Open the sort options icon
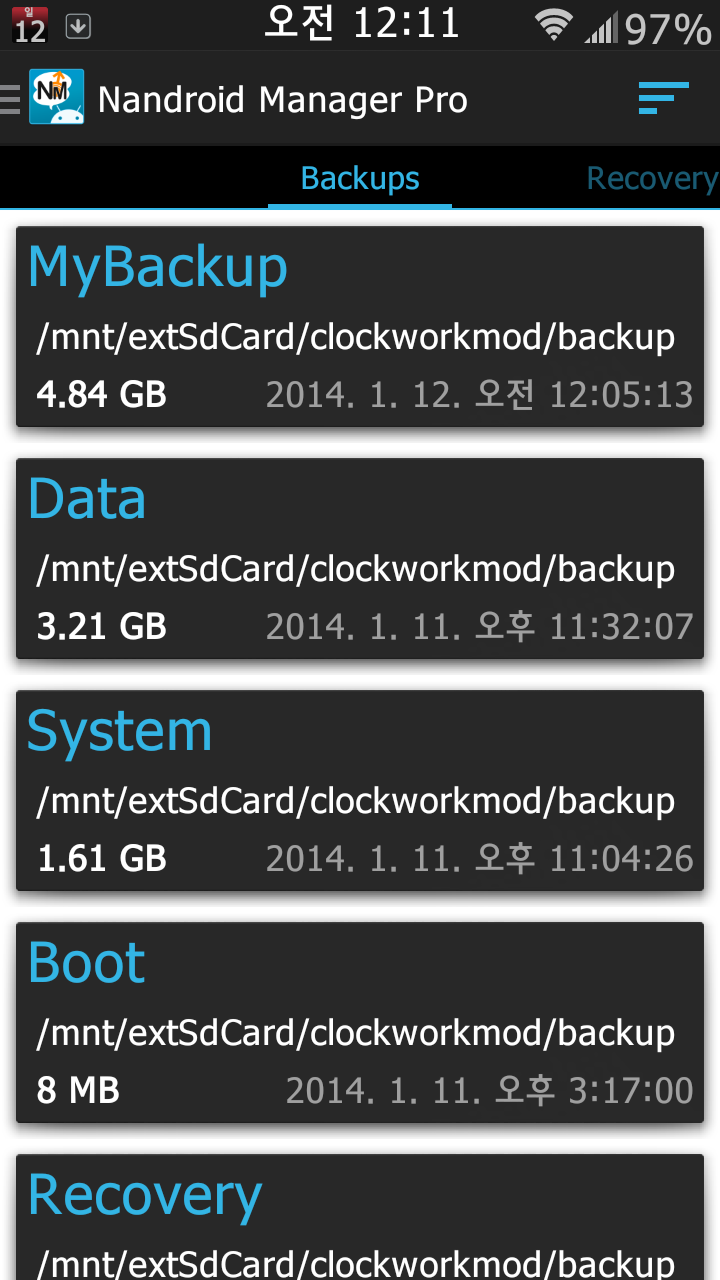This screenshot has width=720, height=1280. point(664,98)
